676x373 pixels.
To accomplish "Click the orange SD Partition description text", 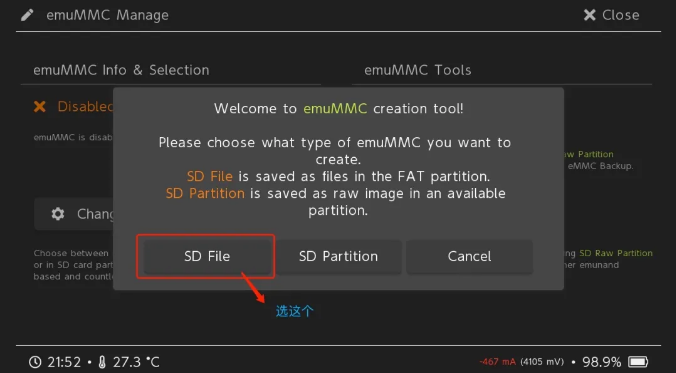I will point(205,193).
